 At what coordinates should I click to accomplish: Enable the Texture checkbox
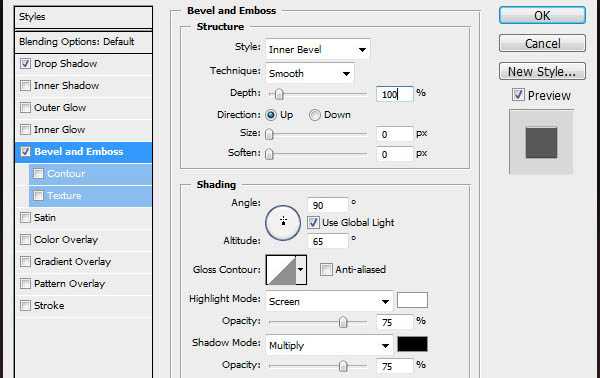[x=38, y=196]
